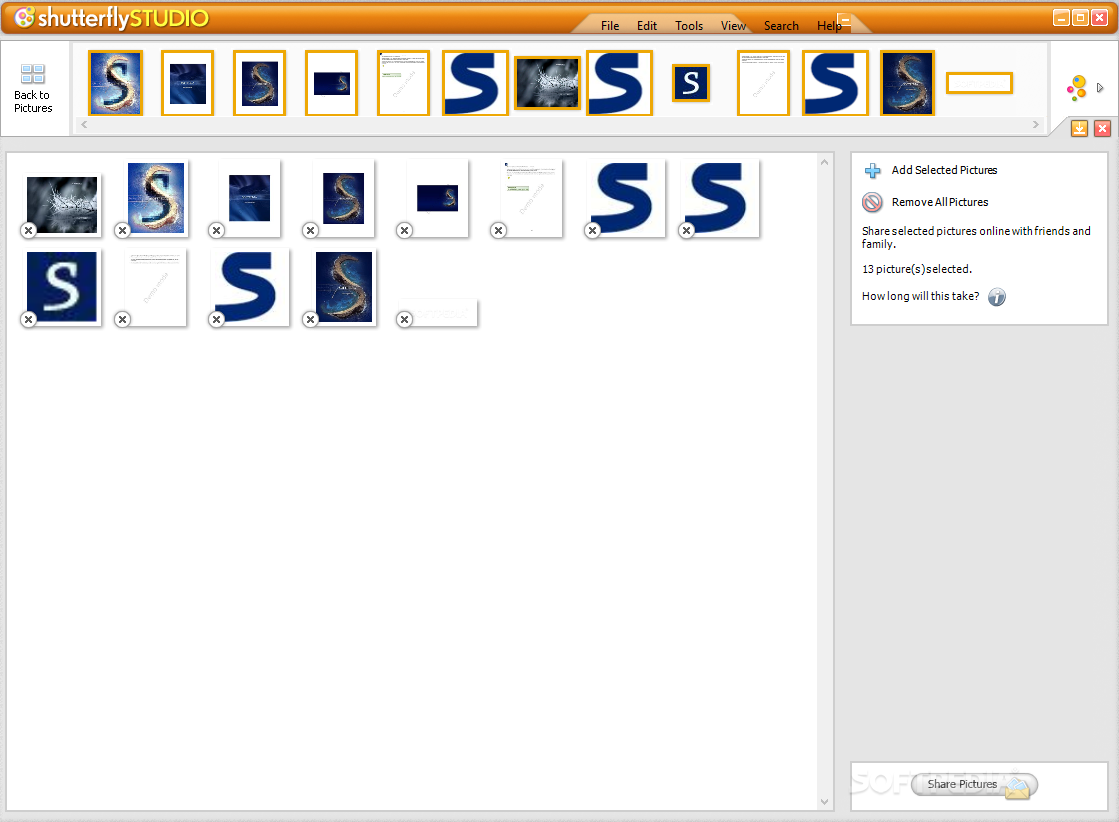
Task: Open the File menu
Action: click(609, 26)
